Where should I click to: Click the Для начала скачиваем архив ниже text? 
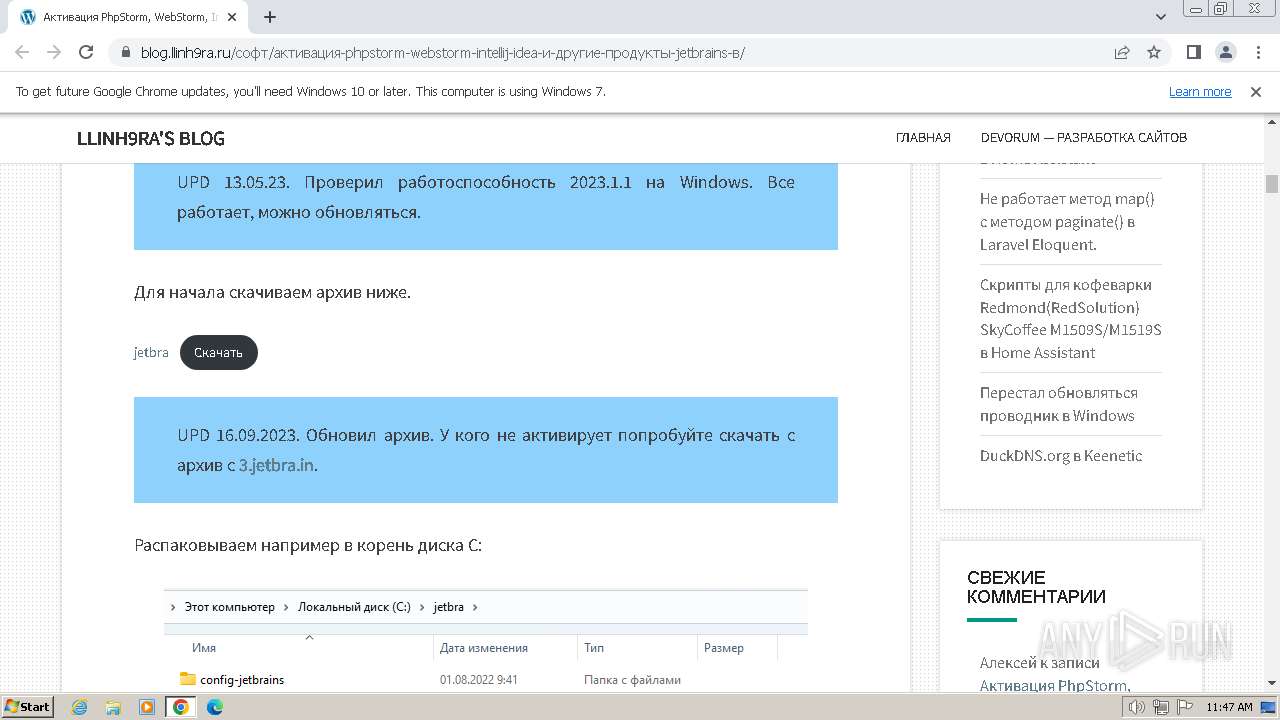272,293
